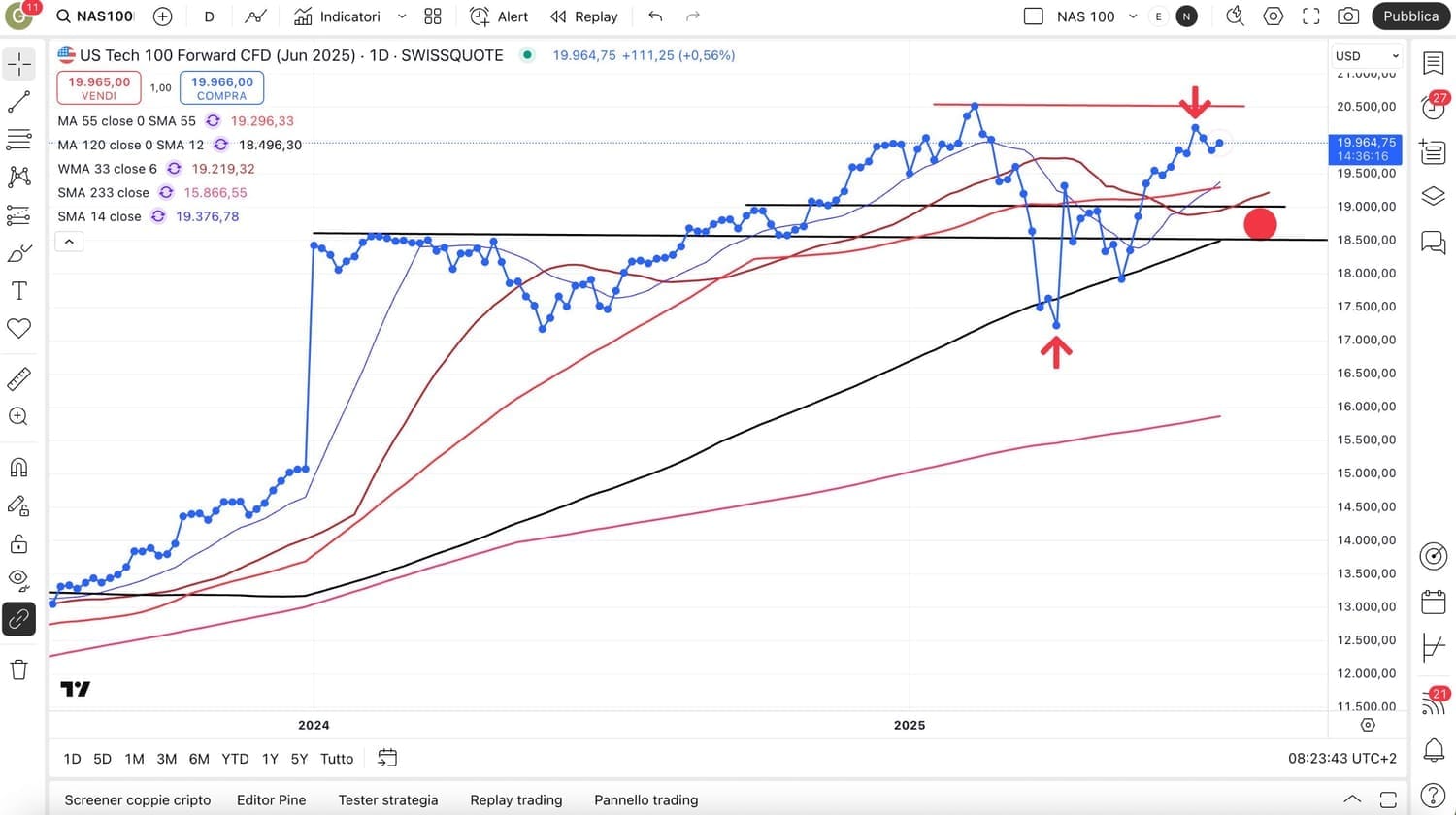Screen dimensions: 1456x815
Task: Select the trend line drawing tool
Action: pos(18,102)
